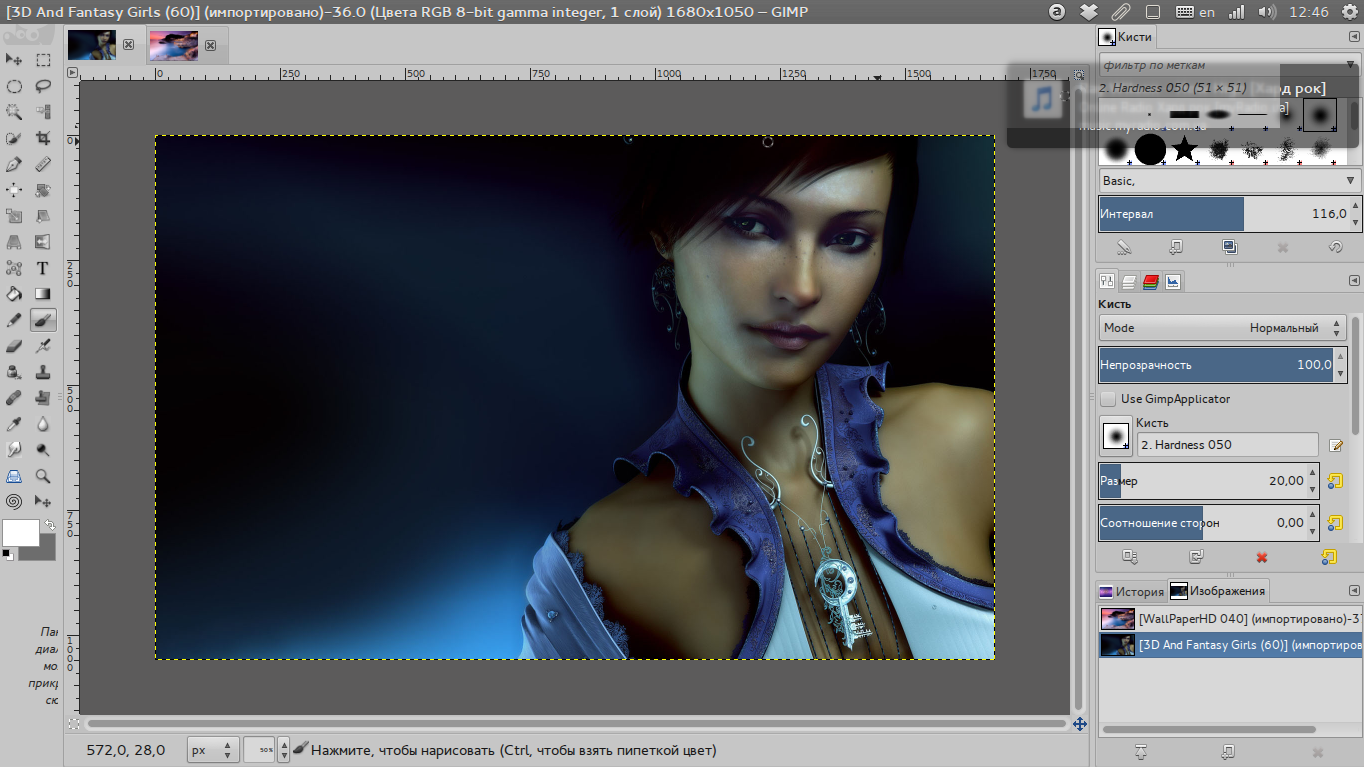Open Кисти panel configuration menu arrow

[x=1354, y=37]
